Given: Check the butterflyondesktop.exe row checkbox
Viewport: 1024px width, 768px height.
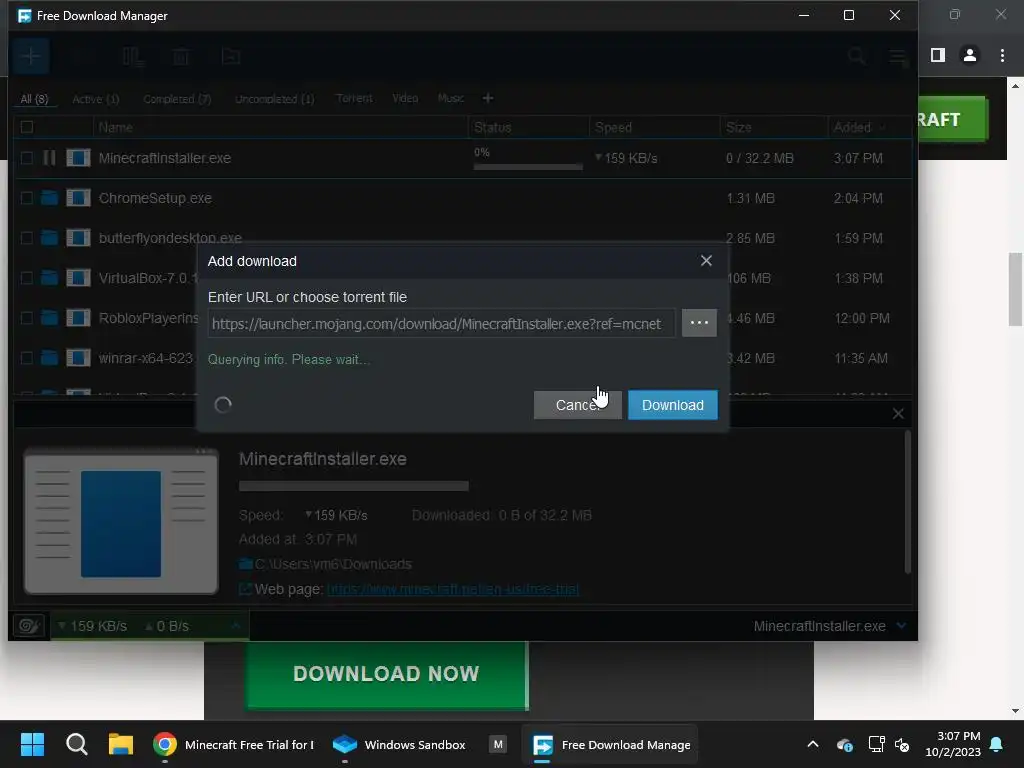Looking at the screenshot, I should (x=27, y=238).
